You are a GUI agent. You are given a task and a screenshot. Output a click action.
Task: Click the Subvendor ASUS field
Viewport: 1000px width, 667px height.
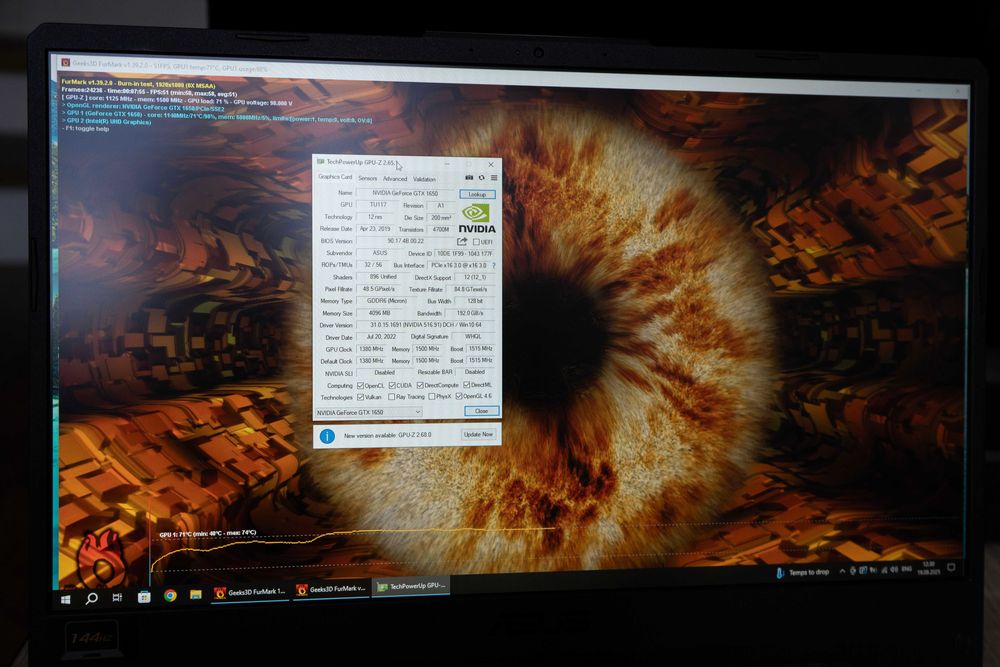(379, 253)
